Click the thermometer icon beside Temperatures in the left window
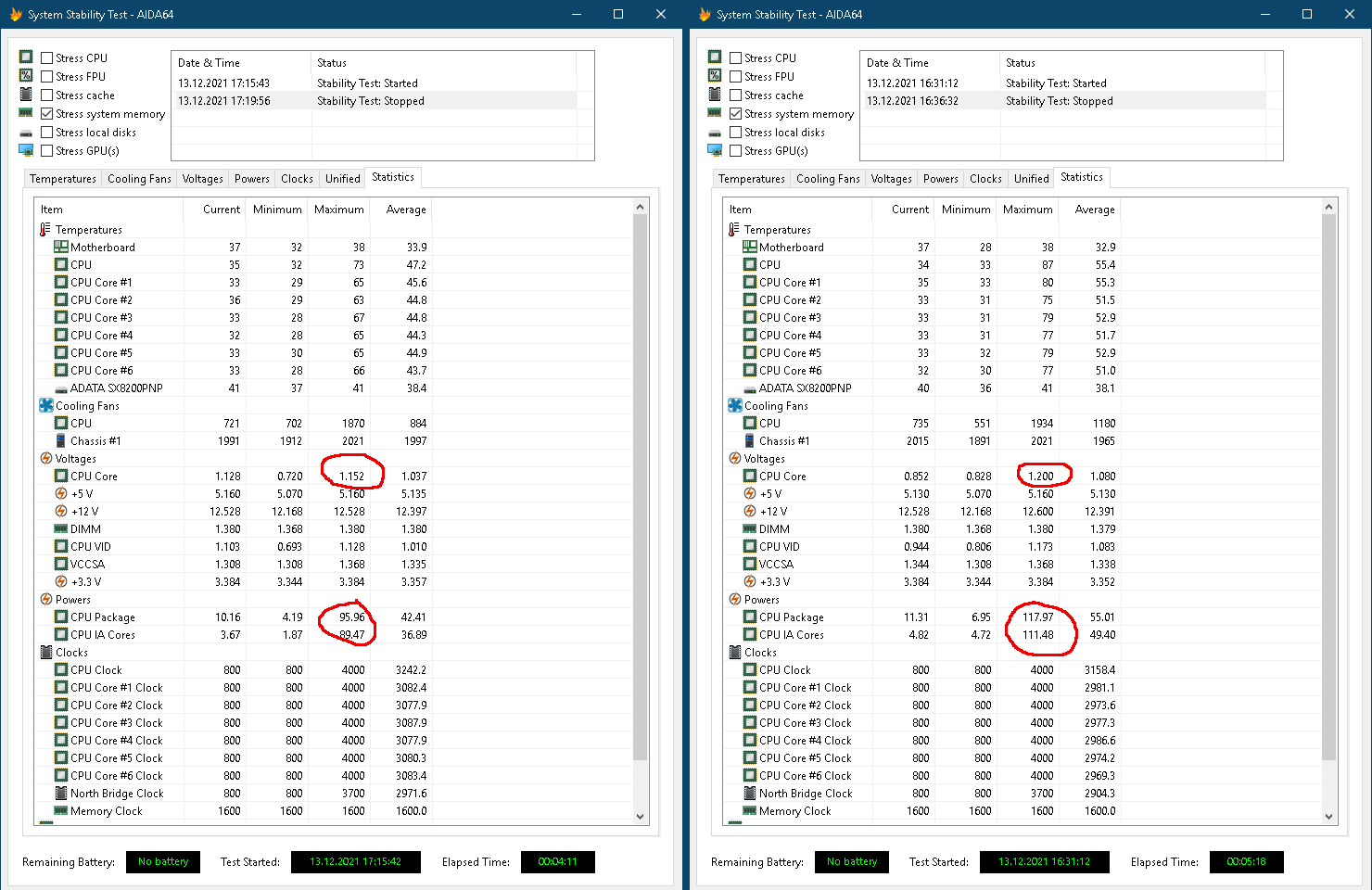The image size is (1372, 890). (x=45, y=229)
